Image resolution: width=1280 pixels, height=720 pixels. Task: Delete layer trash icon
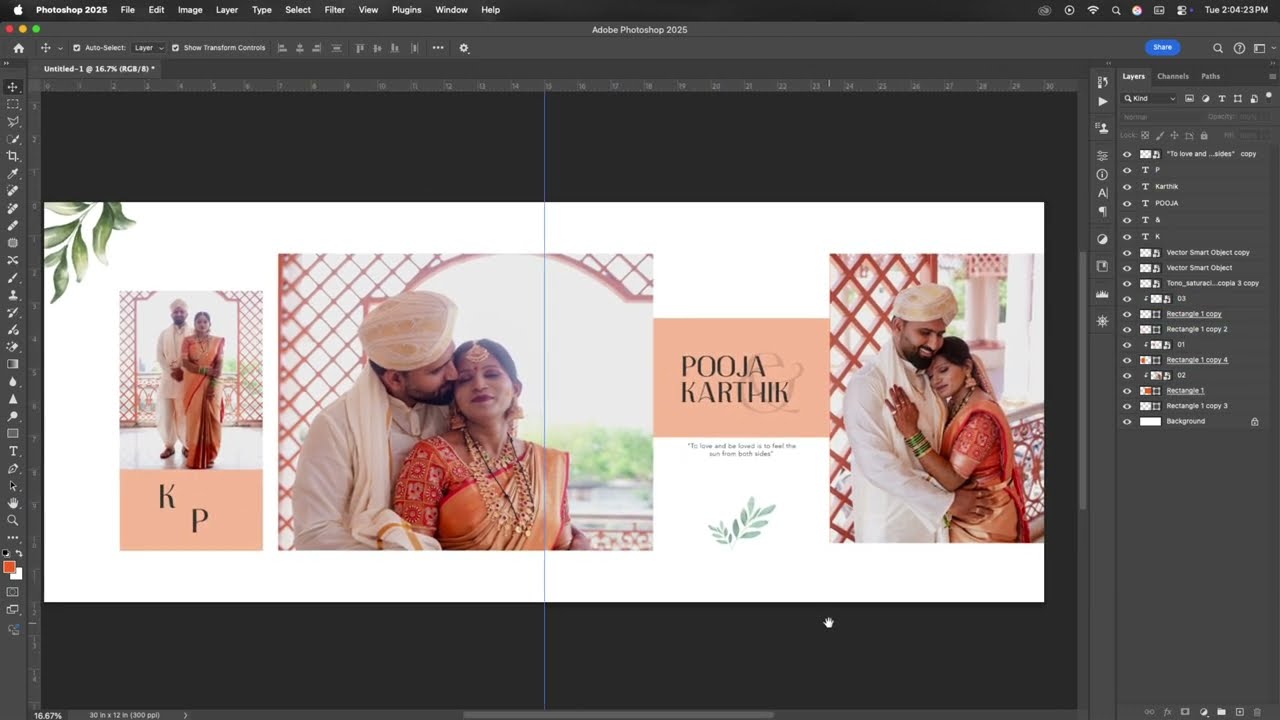click(x=1257, y=712)
